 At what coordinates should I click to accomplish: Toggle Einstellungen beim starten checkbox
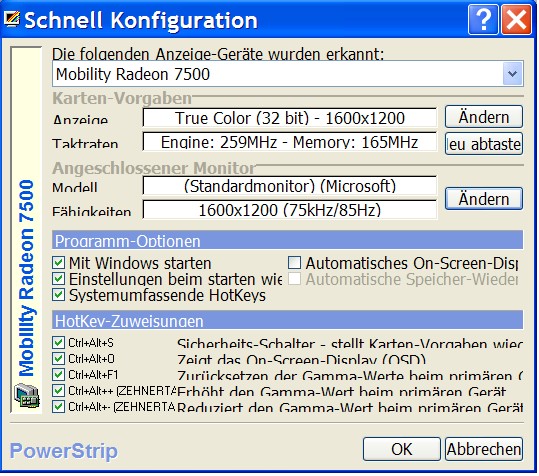coord(58,279)
